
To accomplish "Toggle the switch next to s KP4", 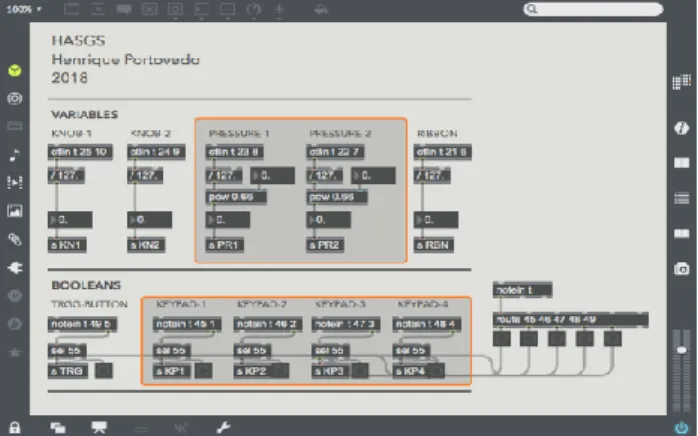I will (x=436, y=371).
